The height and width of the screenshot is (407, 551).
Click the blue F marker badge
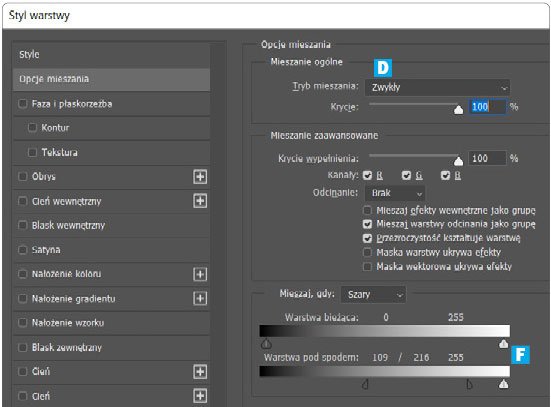[x=520, y=355]
